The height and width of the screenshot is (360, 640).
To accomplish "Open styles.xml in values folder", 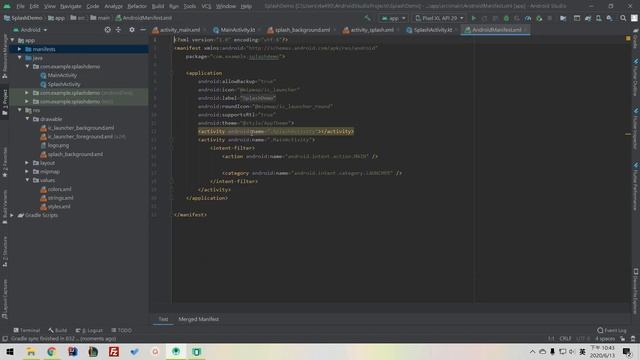I will pyautogui.click(x=59, y=207).
